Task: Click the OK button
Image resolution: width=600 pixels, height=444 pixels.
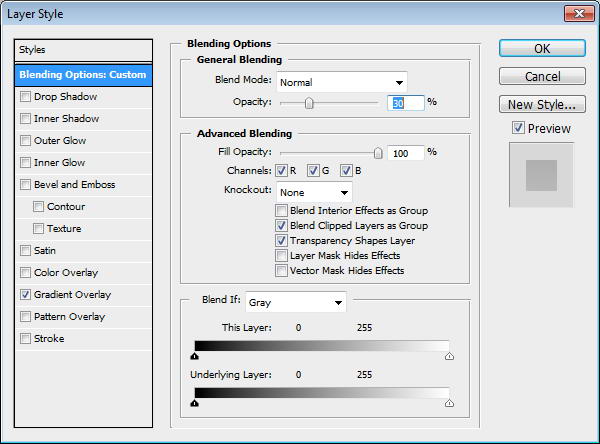Action: point(542,49)
